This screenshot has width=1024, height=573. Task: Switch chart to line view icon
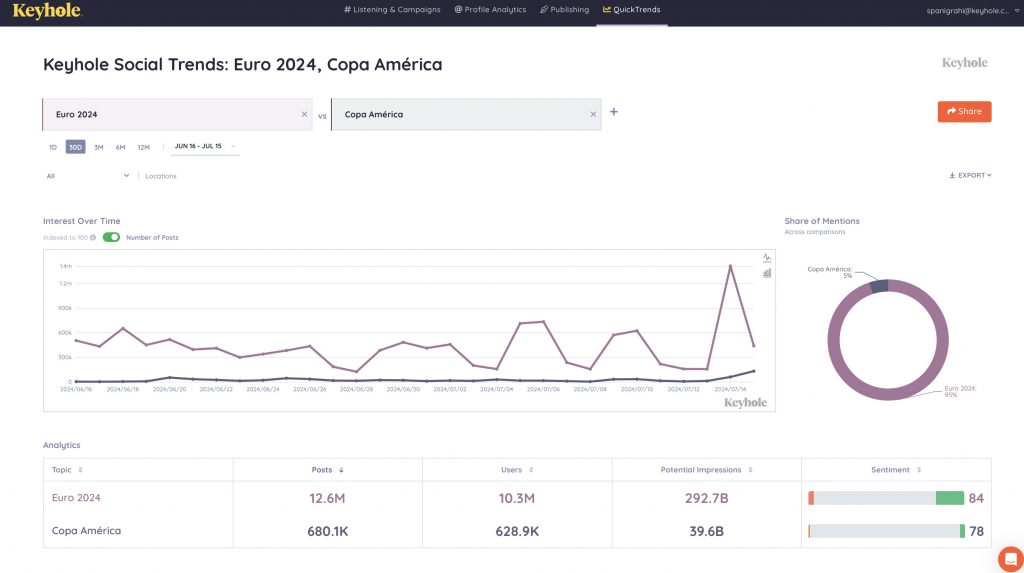767,257
